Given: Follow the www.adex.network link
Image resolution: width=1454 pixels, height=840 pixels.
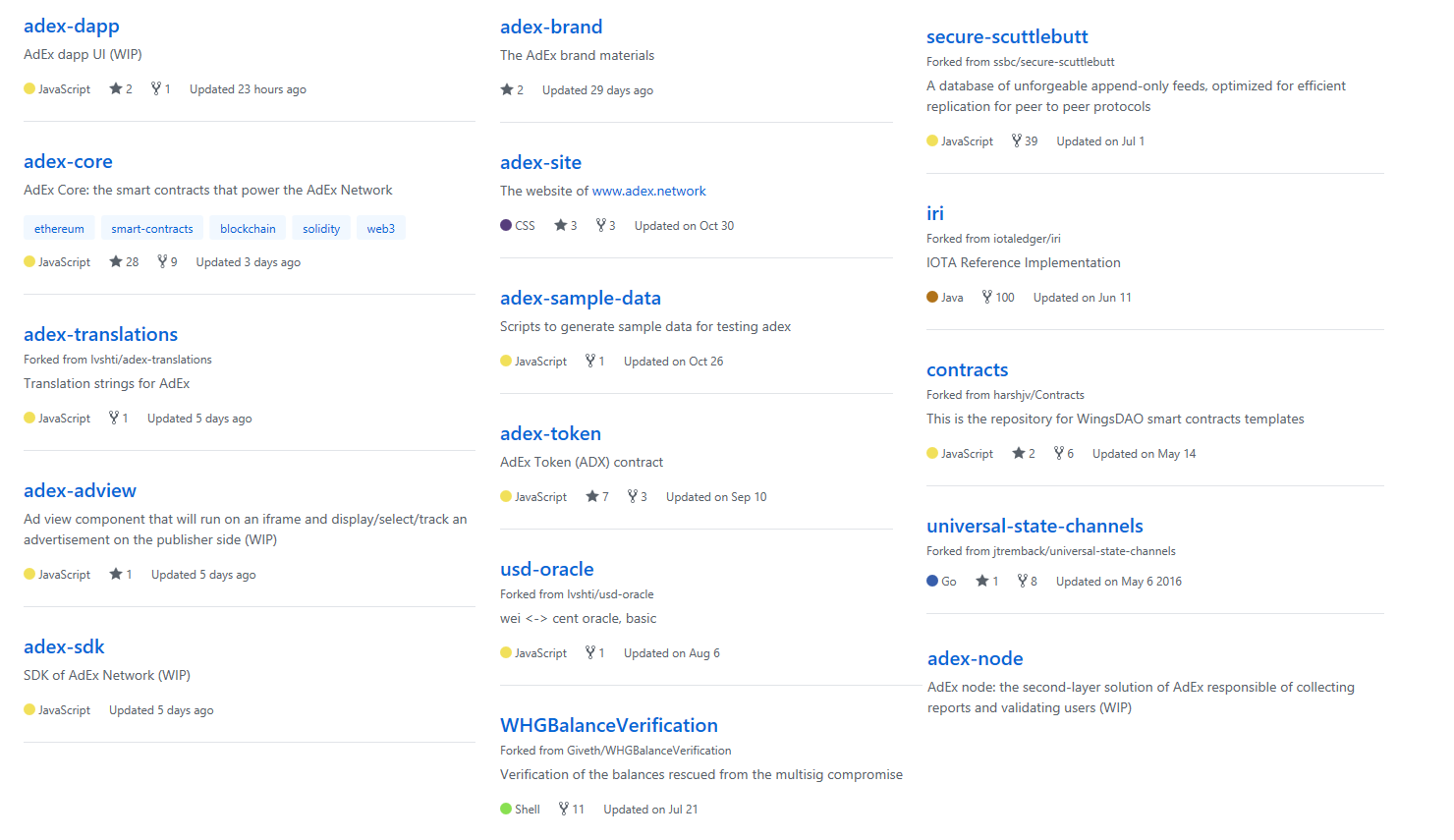Looking at the screenshot, I should (x=648, y=191).
